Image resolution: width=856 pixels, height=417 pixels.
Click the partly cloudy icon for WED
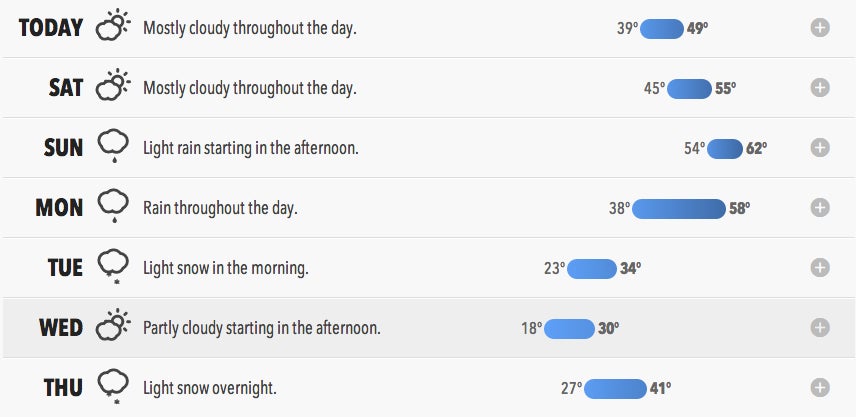coord(114,325)
